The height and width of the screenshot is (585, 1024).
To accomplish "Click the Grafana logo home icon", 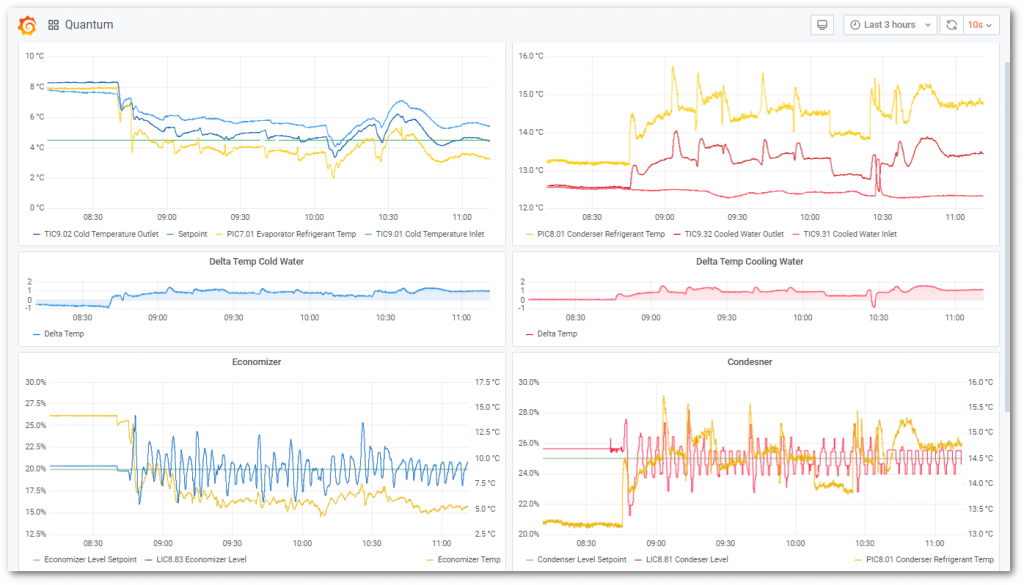I will click(27, 25).
